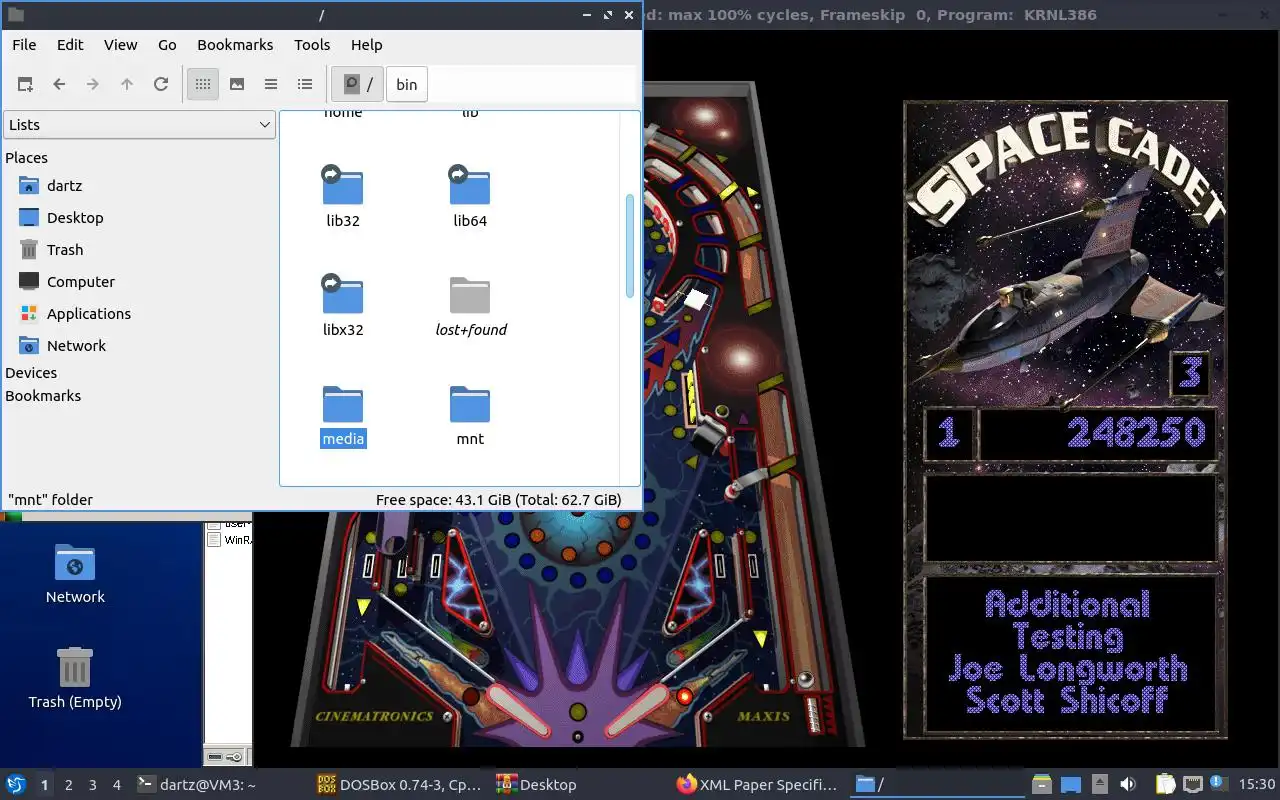The image size is (1280, 800).
Task: Click the update notifier tray icon
Action: click(x=1219, y=785)
